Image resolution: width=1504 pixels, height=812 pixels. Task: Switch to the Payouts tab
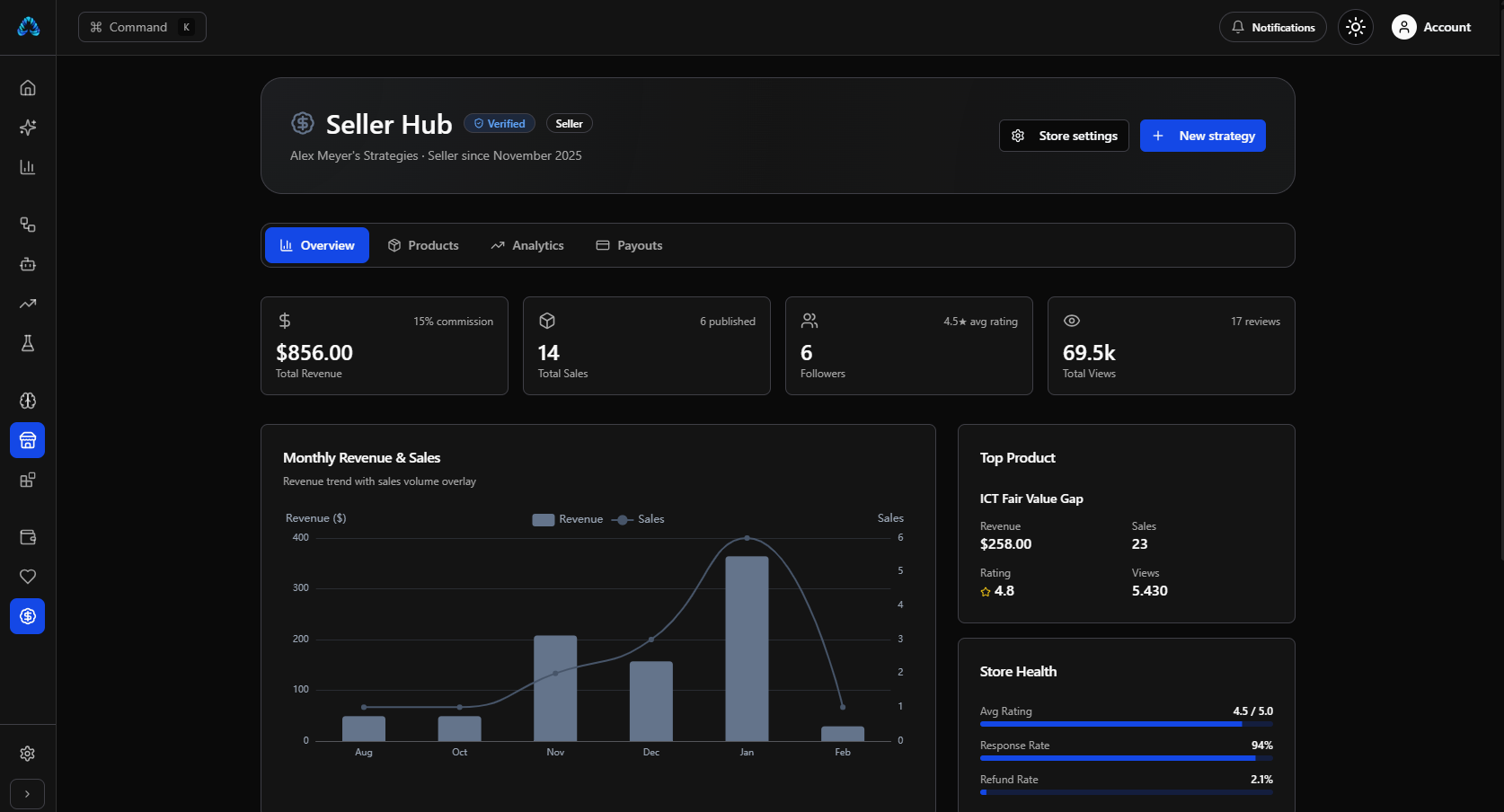[x=630, y=245]
